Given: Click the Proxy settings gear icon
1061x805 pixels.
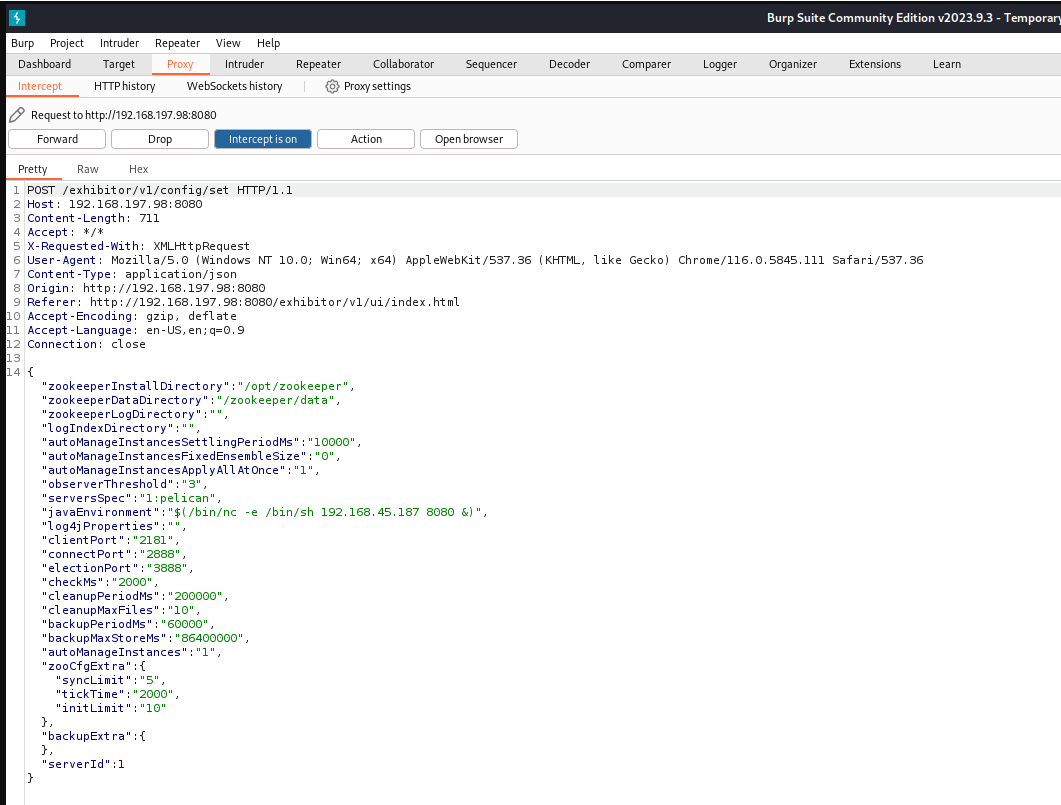Looking at the screenshot, I should (332, 87).
